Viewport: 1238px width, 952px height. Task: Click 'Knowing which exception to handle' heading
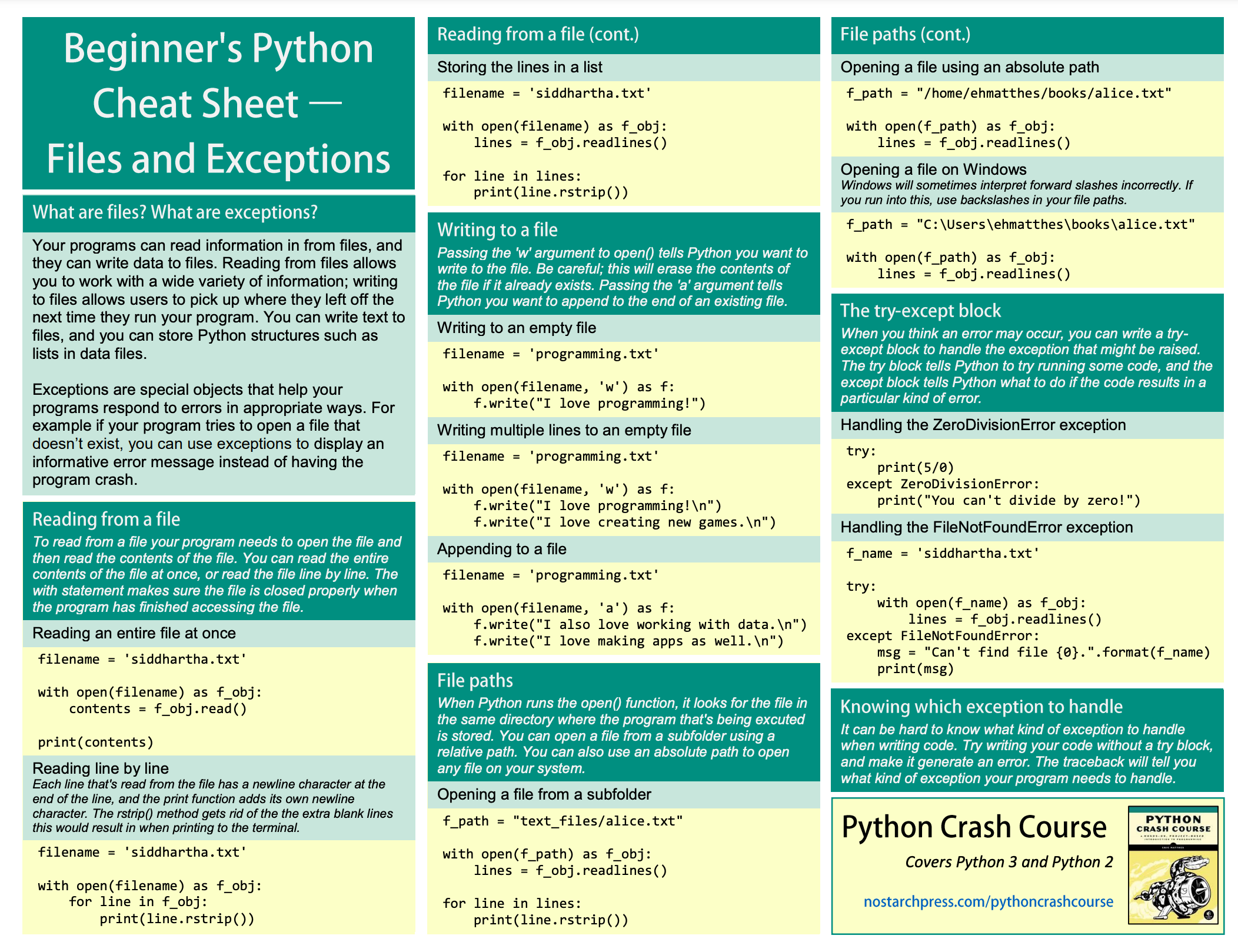tap(981, 706)
